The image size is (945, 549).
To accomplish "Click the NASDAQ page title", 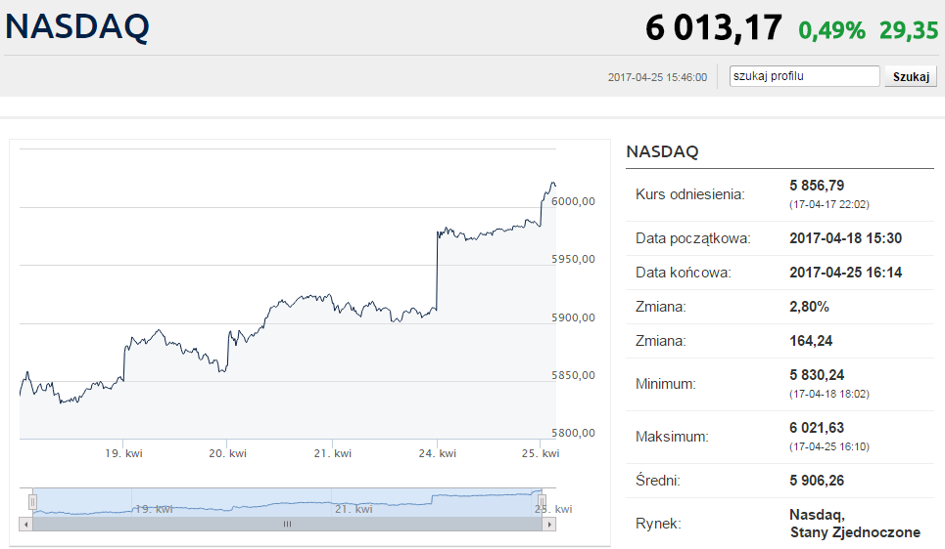I will point(77,27).
